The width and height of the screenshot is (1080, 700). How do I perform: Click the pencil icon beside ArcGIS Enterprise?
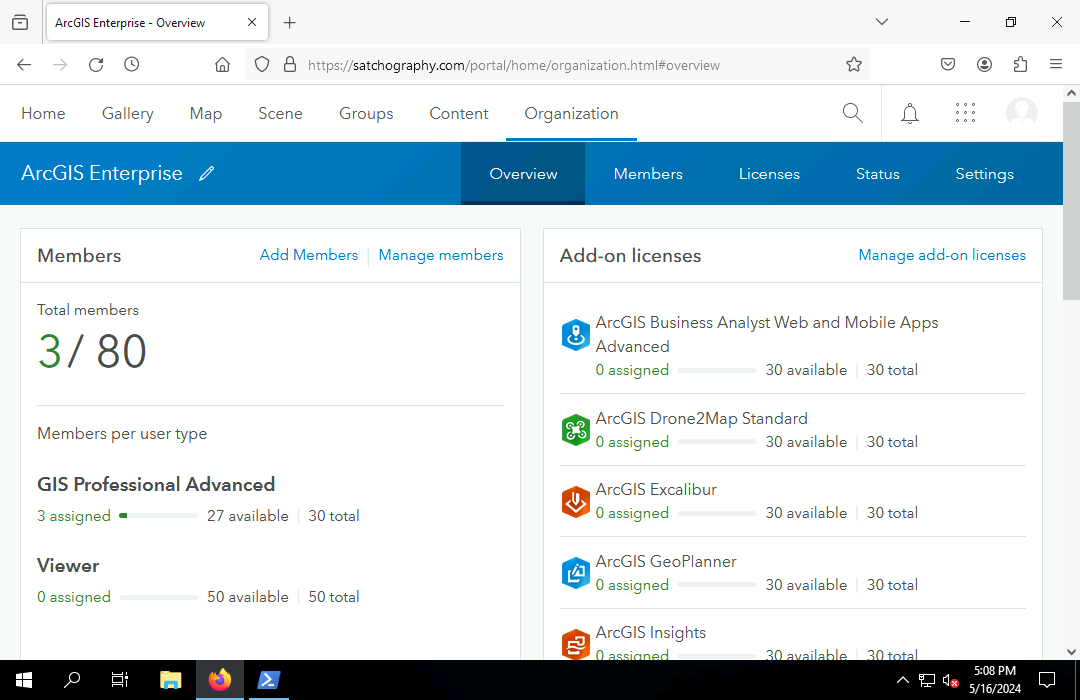[207, 174]
